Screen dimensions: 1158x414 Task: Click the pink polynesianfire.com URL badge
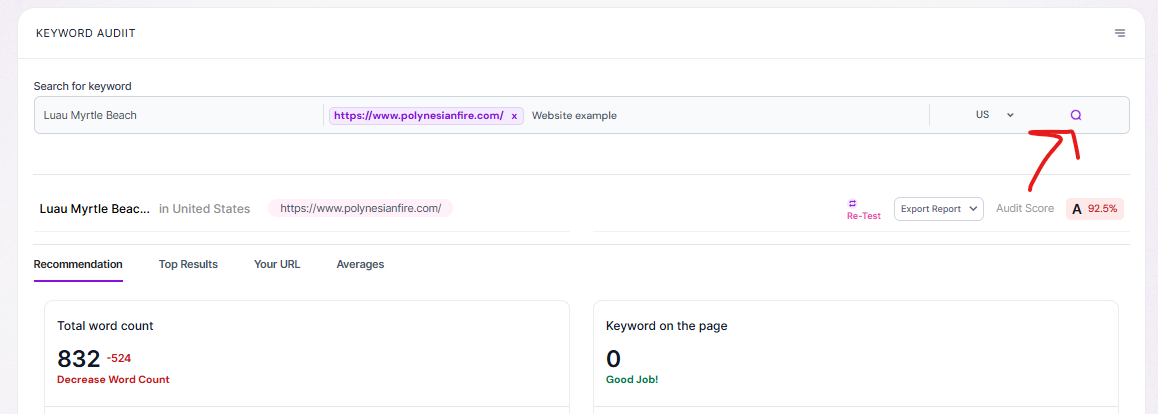pos(360,208)
